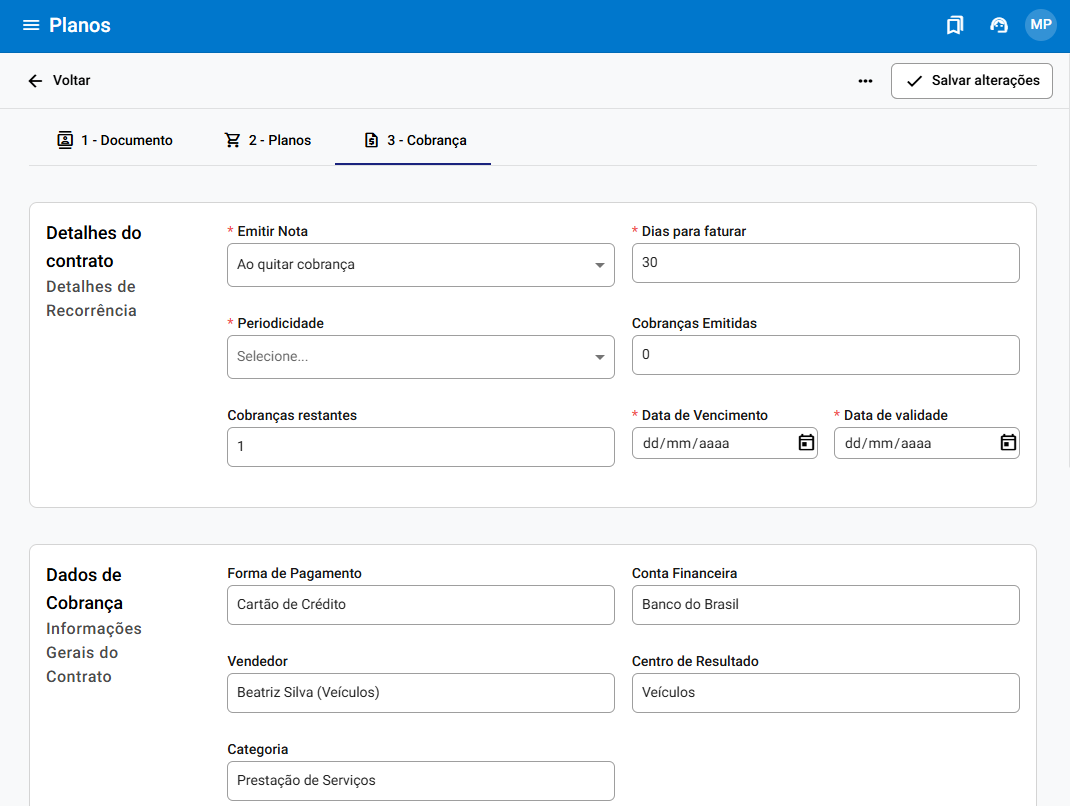The width and height of the screenshot is (1070, 806).
Task: Select the Conta Financeira field
Action: pos(825,605)
